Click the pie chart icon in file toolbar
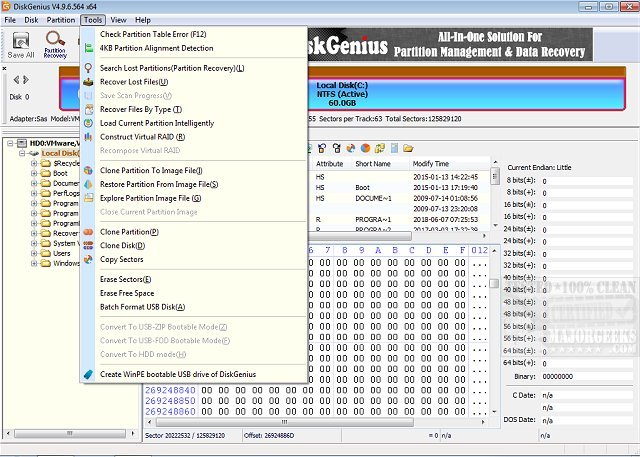The width and height of the screenshot is (640, 457). tap(365, 149)
